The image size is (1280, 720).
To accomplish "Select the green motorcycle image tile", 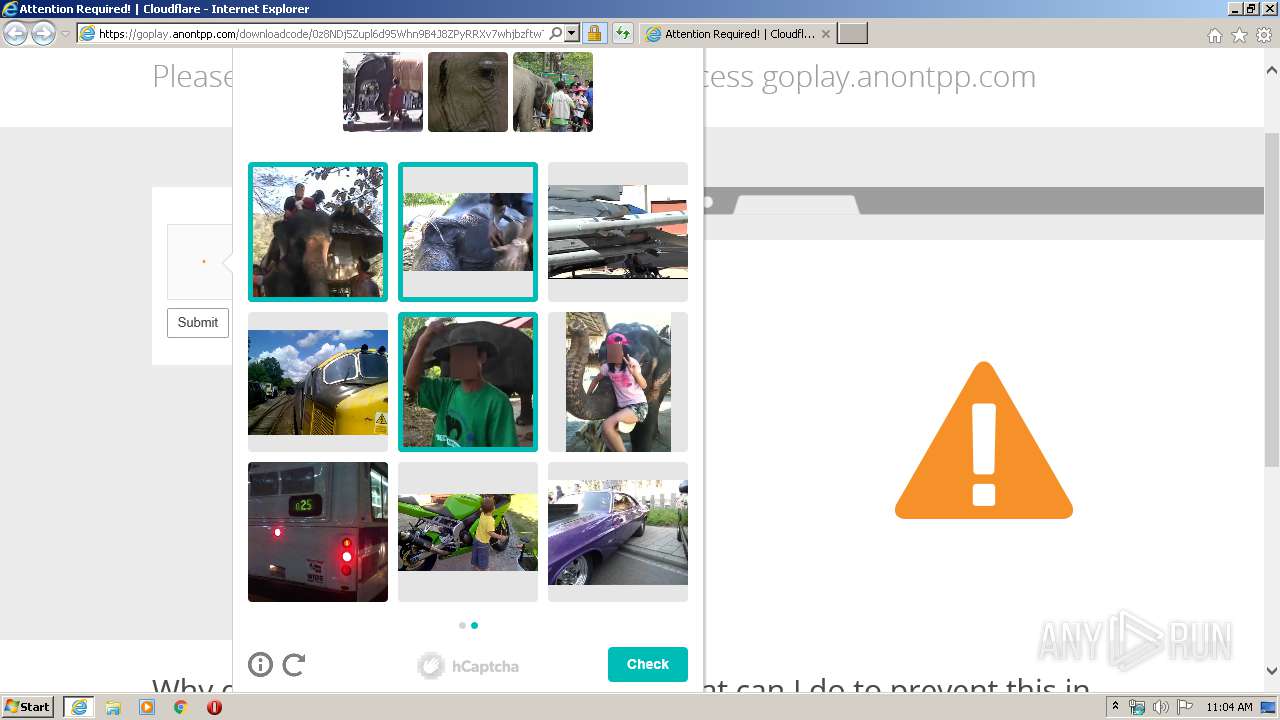I will (468, 532).
